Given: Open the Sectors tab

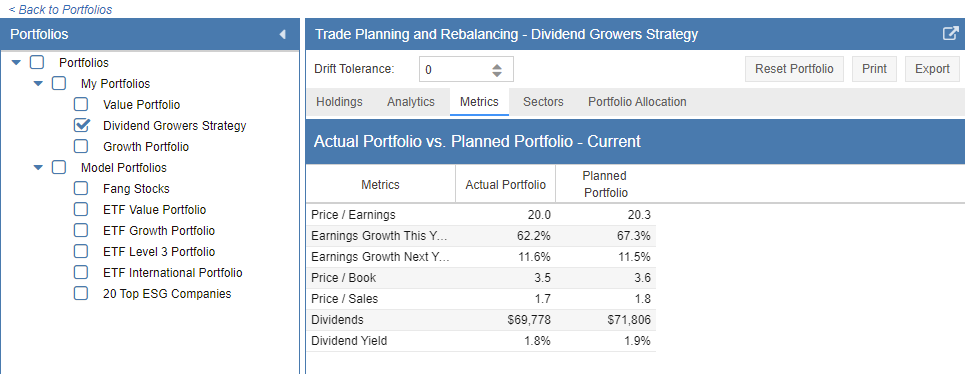Looking at the screenshot, I should 543,102.
